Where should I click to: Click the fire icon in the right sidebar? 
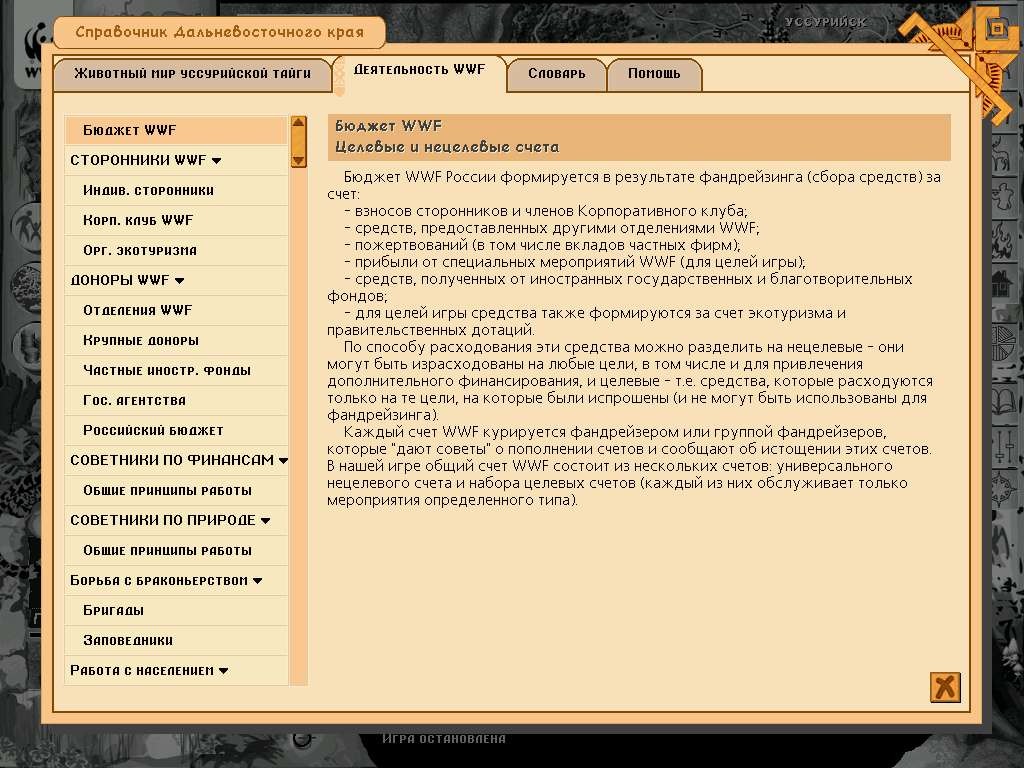tap(1002, 241)
